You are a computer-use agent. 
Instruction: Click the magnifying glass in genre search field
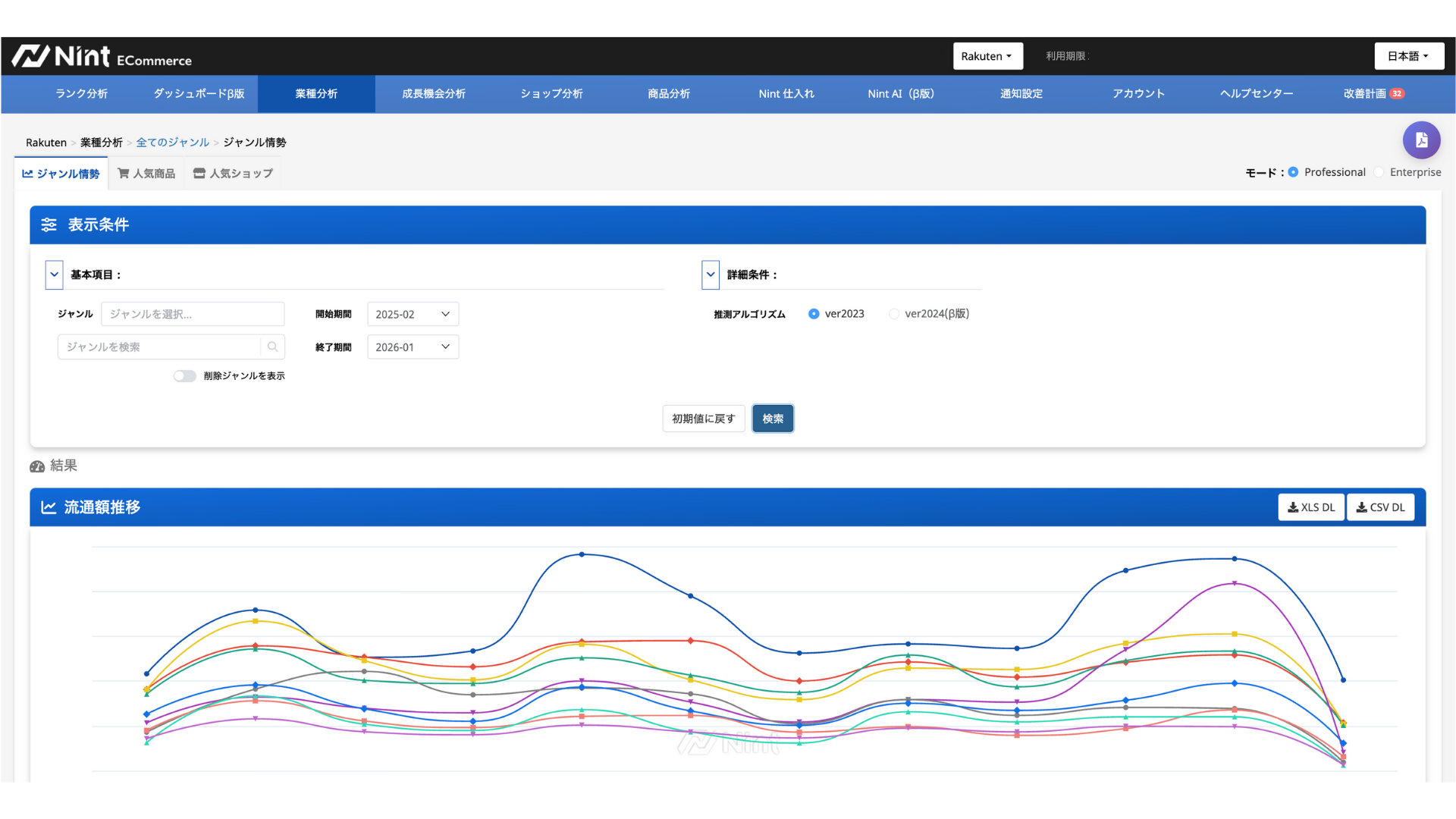tap(272, 347)
